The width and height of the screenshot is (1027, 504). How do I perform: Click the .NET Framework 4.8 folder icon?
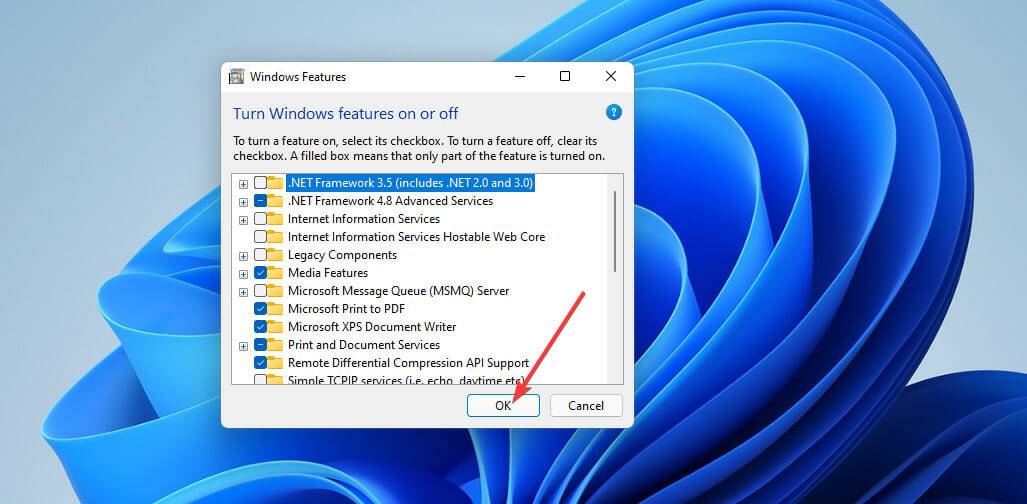275,201
